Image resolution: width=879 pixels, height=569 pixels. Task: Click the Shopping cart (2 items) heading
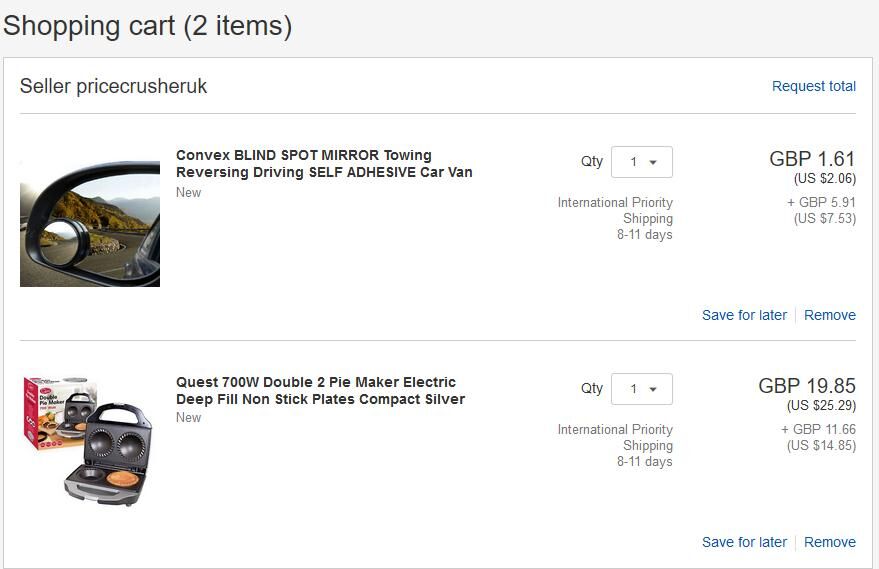coord(148,26)
